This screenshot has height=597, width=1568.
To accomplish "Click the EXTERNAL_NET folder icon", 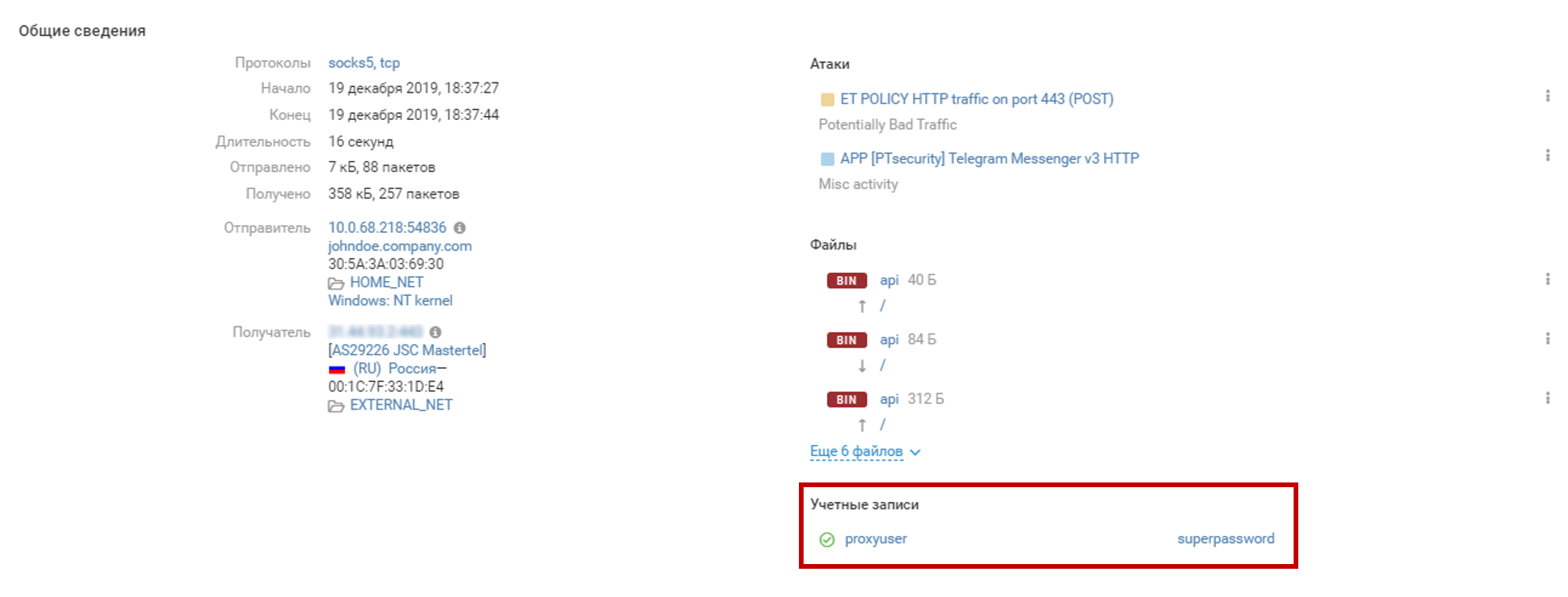I will [336, 406].
